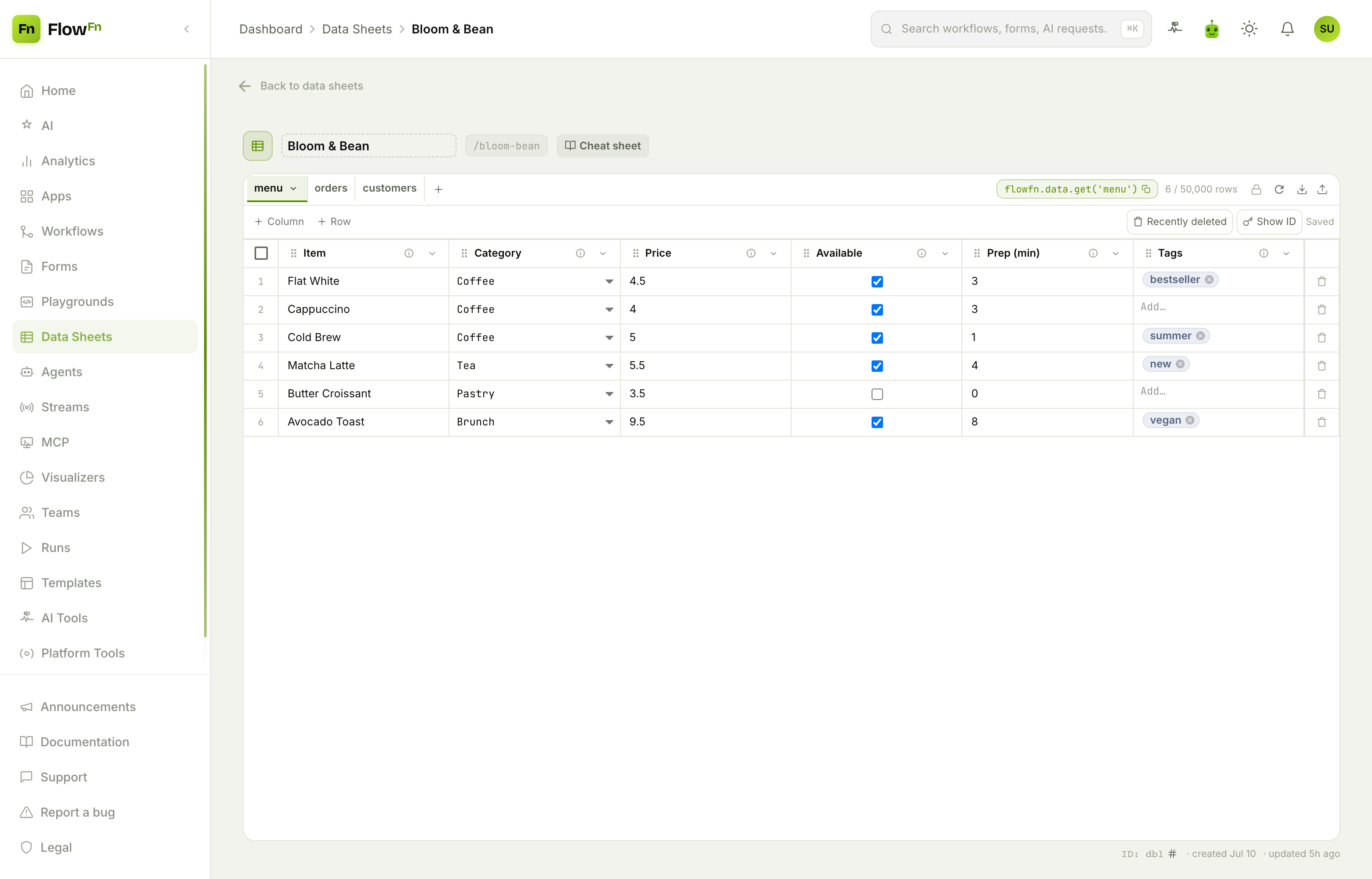The width and height of the screenshot is (1372, 879).
Task: Click the sidebar vertical scrollbar
Action: (x=205, y=350)
